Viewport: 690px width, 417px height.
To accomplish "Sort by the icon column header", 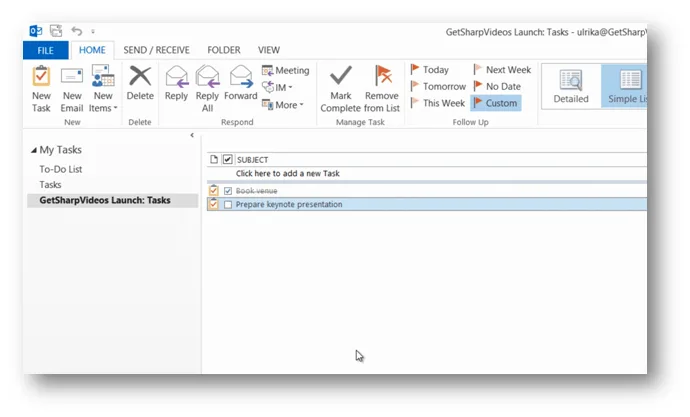I will (214, 159).
